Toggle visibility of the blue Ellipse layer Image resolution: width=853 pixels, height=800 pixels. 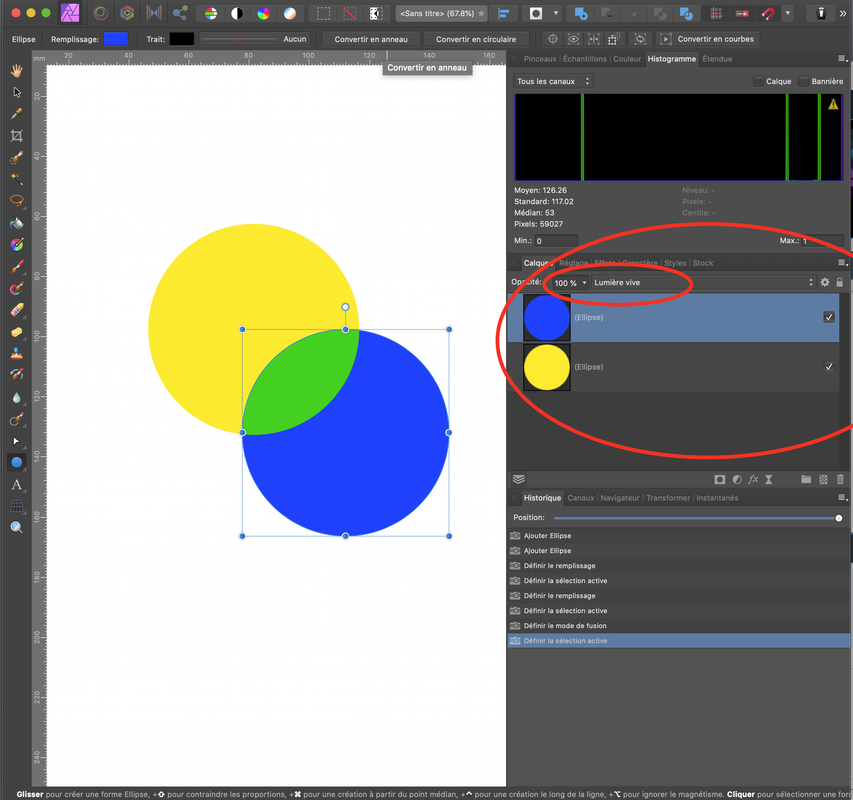(829, 317)
